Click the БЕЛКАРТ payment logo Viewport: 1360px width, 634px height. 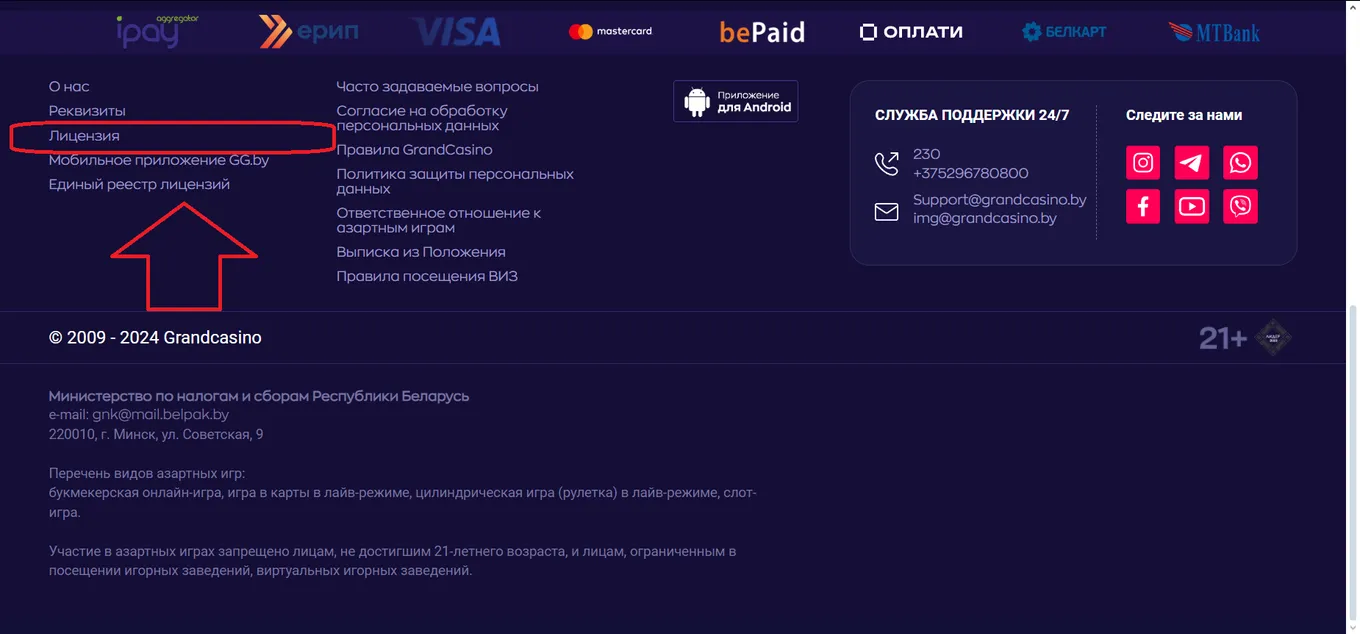[x=1064, y=32]
